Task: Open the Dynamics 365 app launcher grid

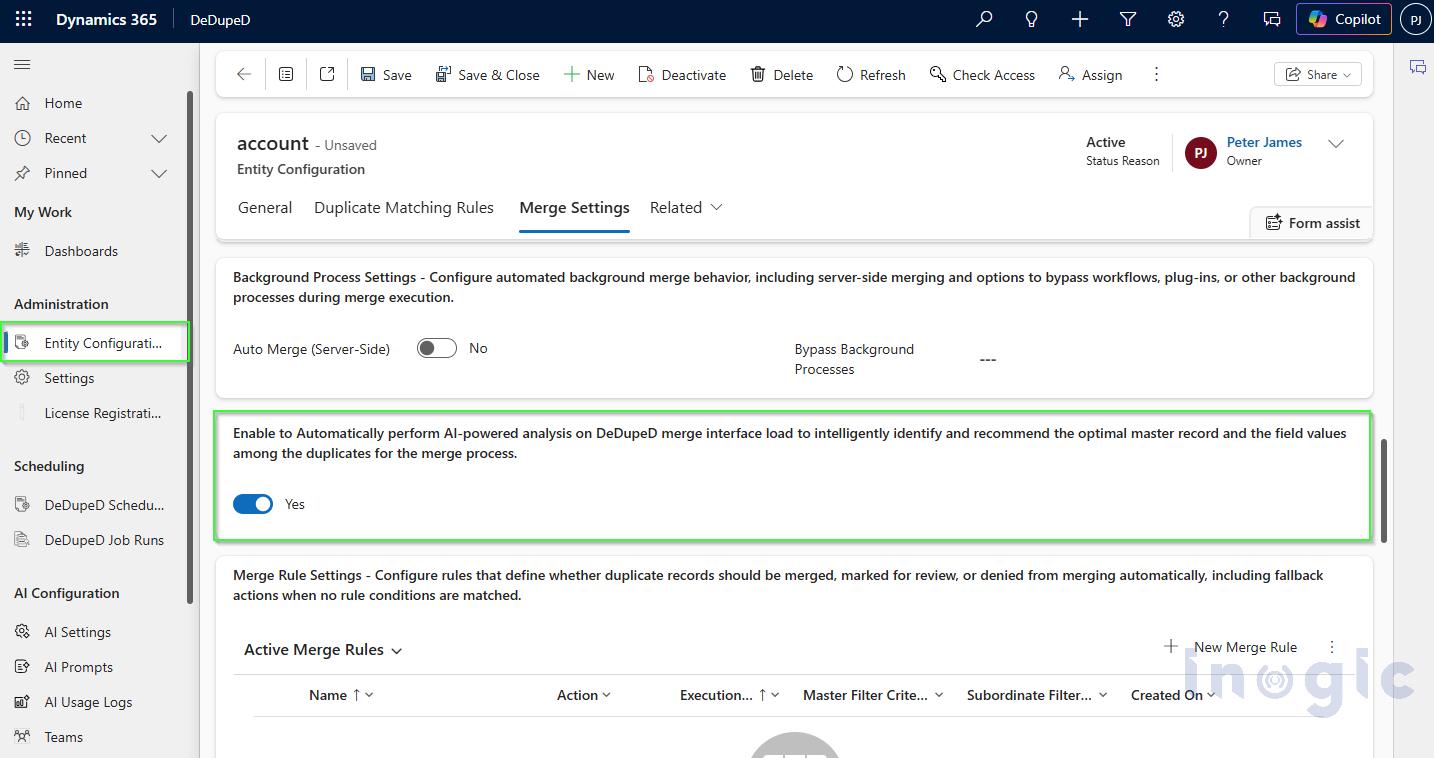Action: pos(23,19)
